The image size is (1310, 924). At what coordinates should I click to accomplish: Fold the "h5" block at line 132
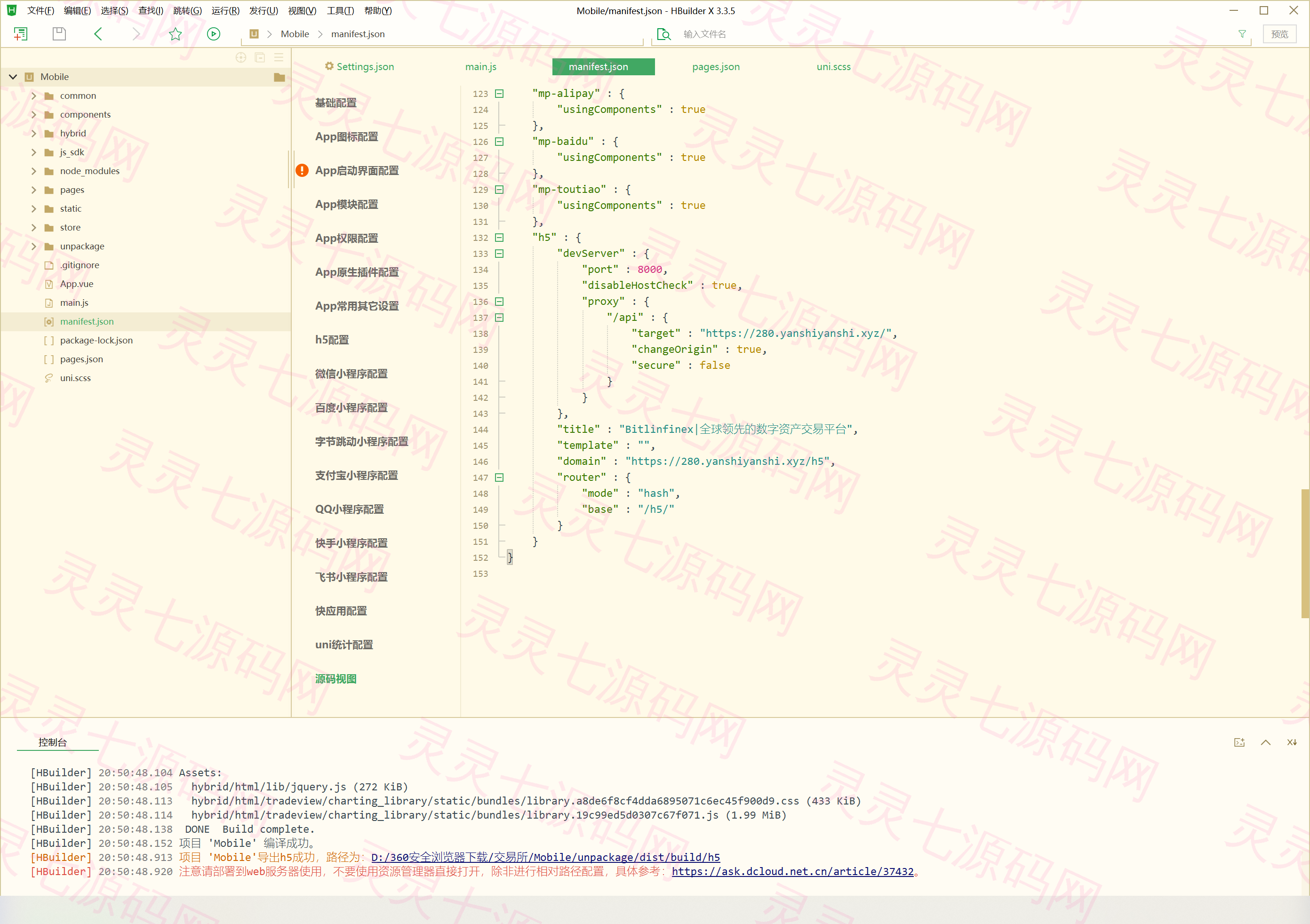499,238
